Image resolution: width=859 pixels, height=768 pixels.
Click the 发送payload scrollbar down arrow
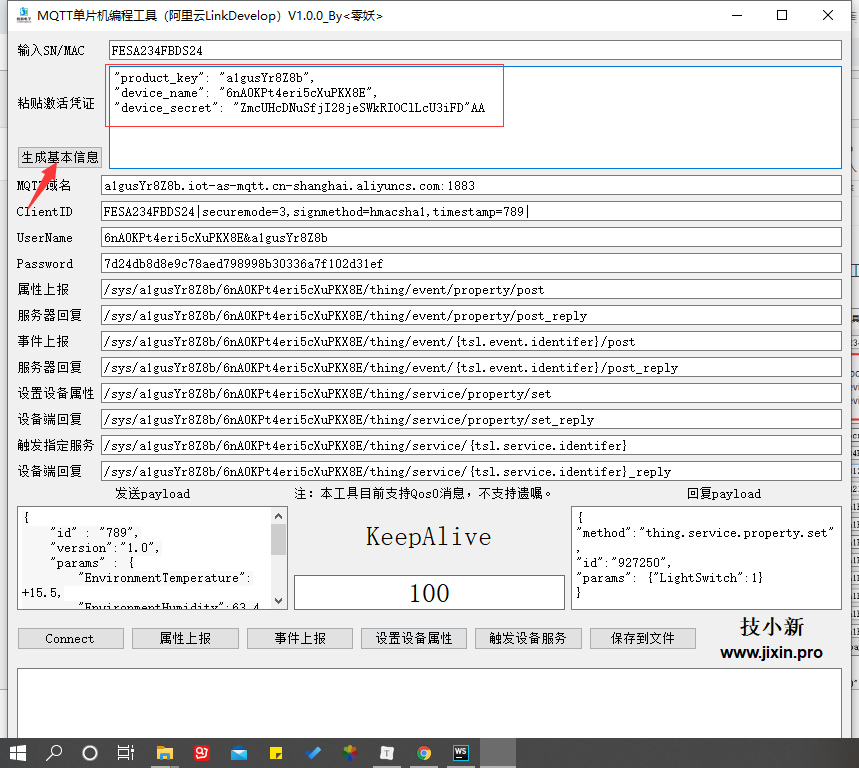coord(279,600)
